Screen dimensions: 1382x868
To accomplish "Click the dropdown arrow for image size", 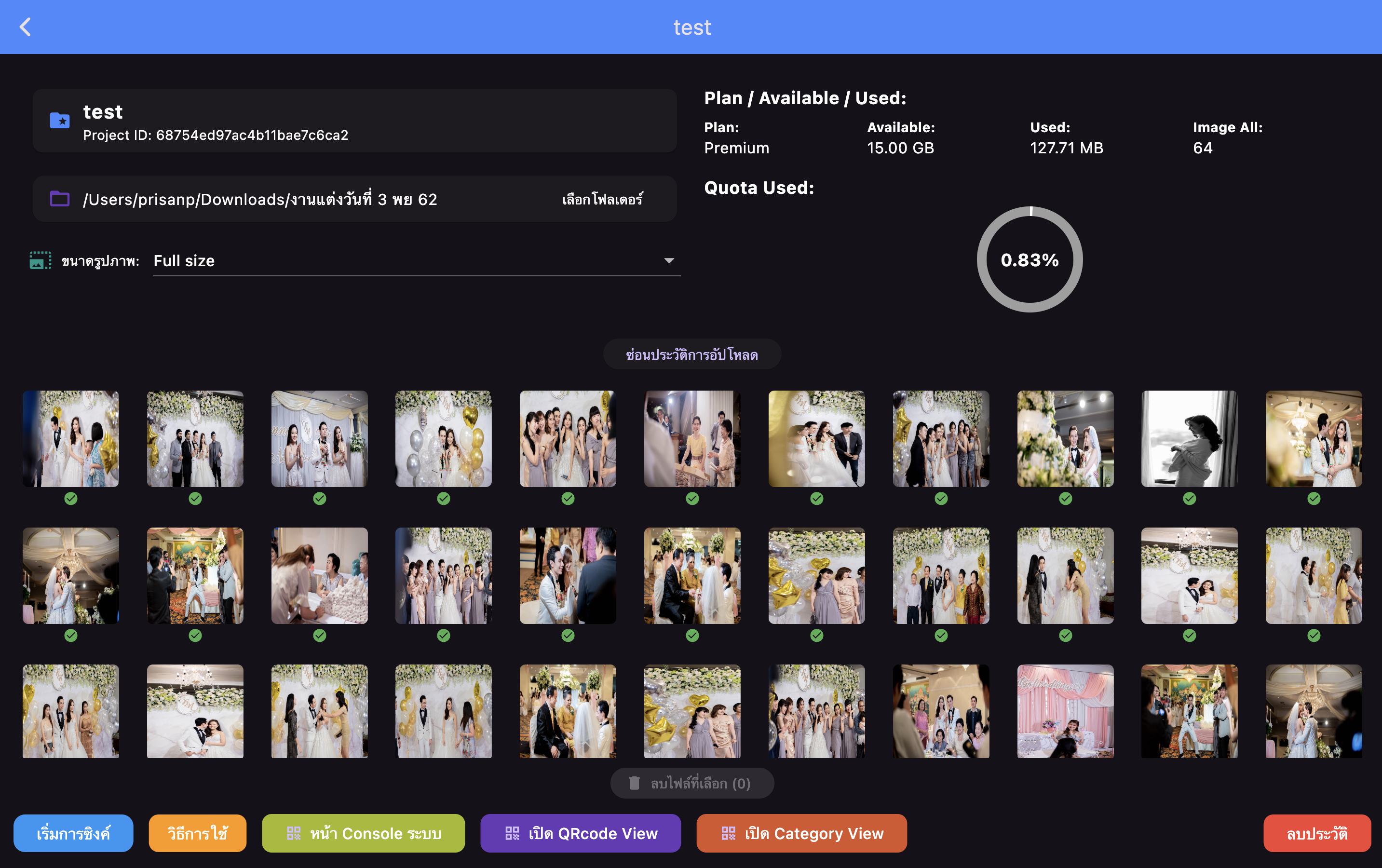I will [669, 260].
